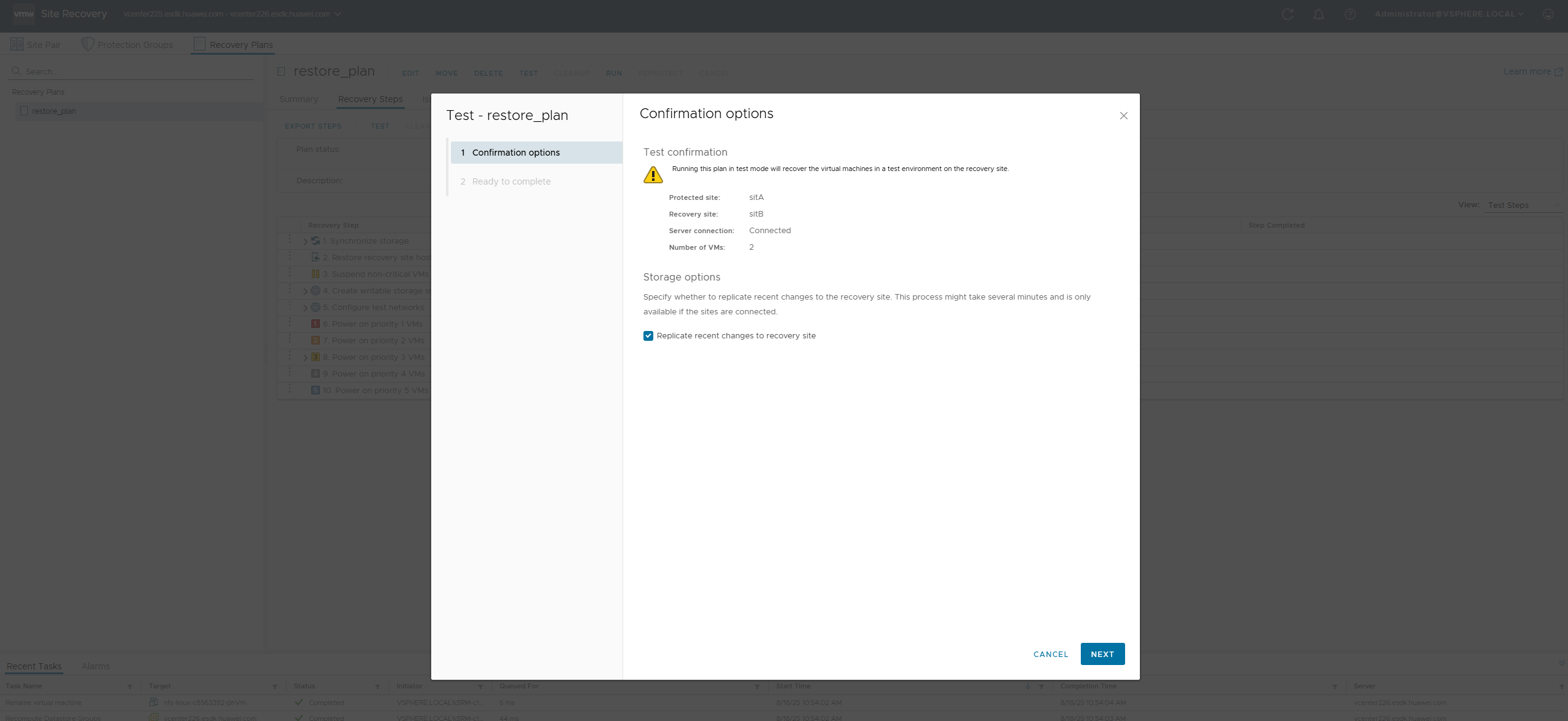Uncheck Replicate recent changes to recovery site

pyautogui.click(x=648, y=336)
